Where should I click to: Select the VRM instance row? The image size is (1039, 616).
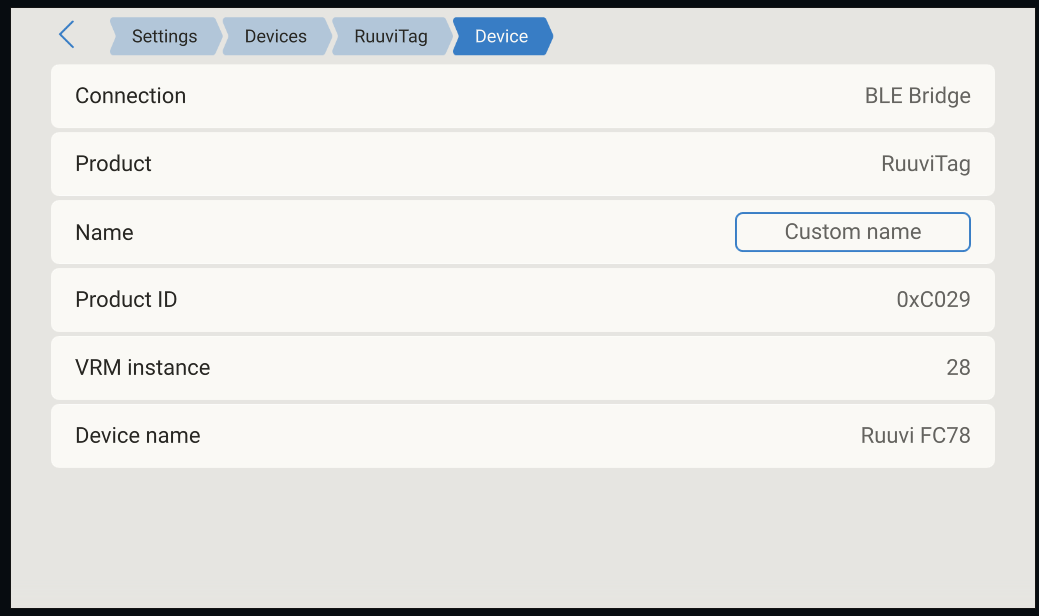pos(523,368)
